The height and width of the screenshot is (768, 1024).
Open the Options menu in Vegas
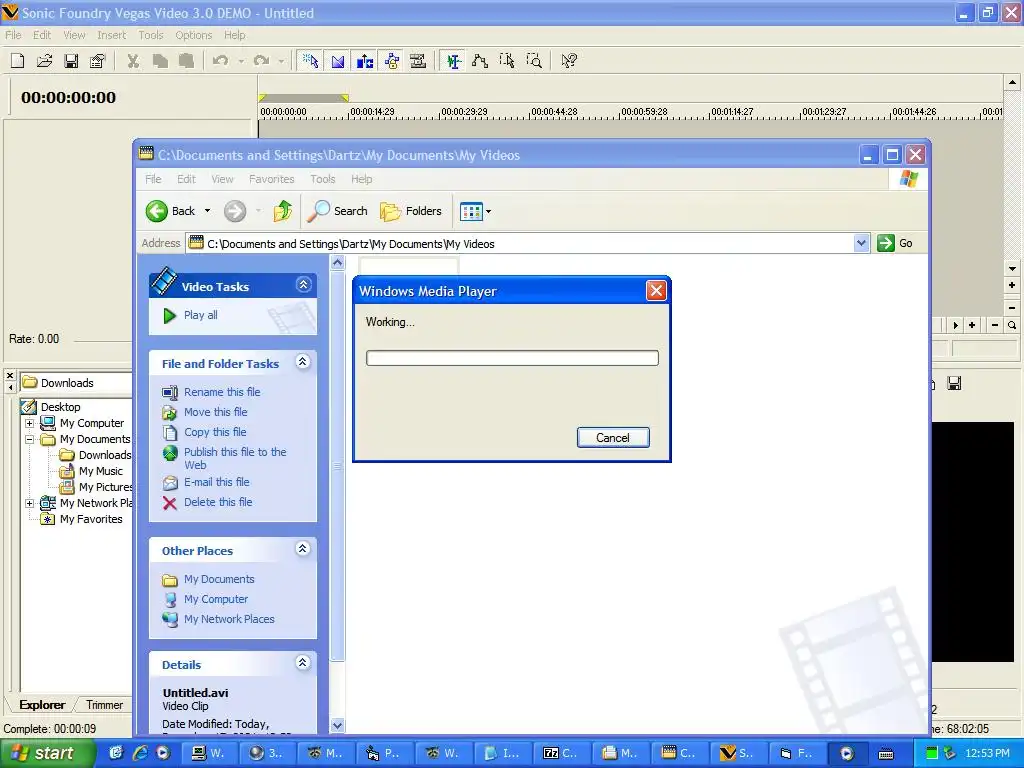(x=193, y=35)
